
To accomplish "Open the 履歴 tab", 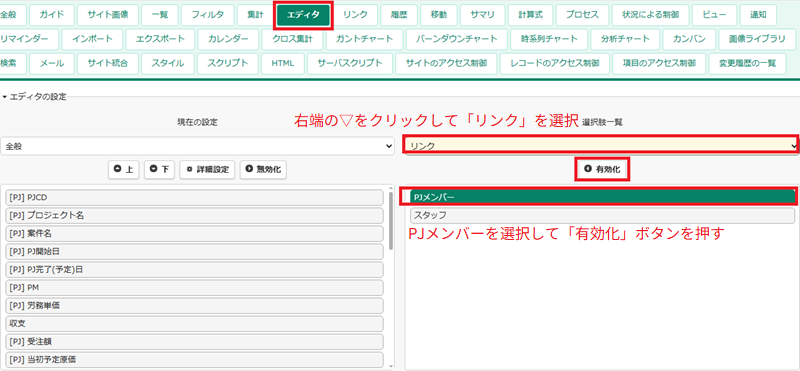I will (x=398, y=15).
